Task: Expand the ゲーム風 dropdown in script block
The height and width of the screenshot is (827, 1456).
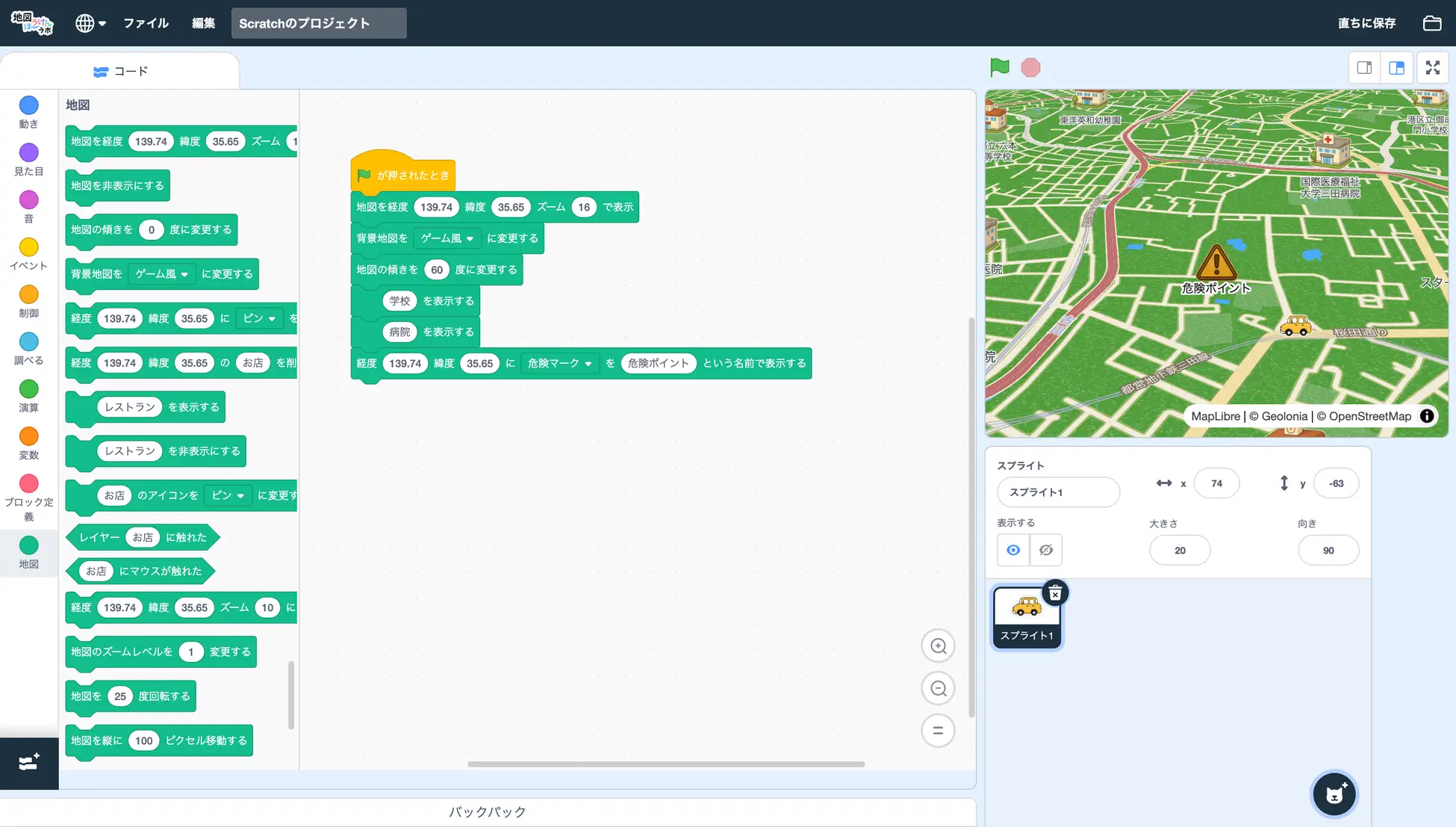Action: 447,238
